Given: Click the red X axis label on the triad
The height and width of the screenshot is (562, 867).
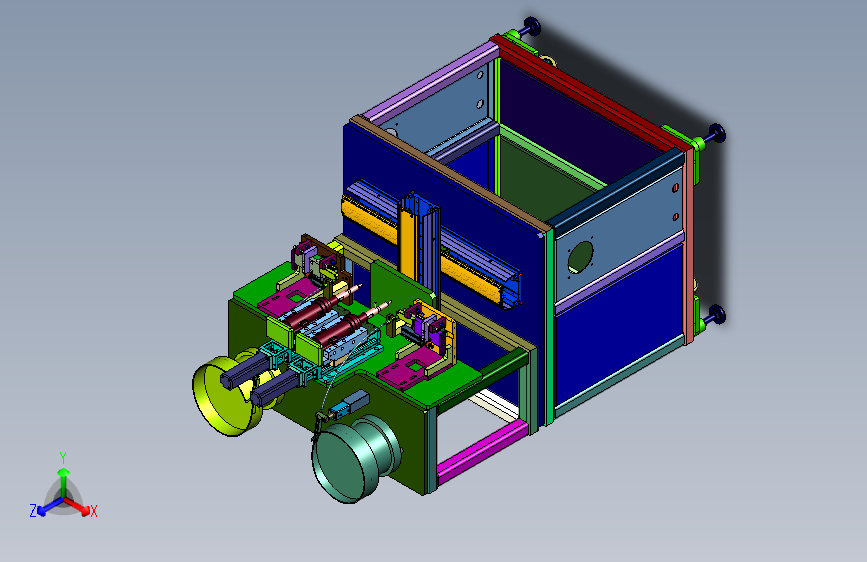Looking at the screenshot, I should click(x=93, y=511).
